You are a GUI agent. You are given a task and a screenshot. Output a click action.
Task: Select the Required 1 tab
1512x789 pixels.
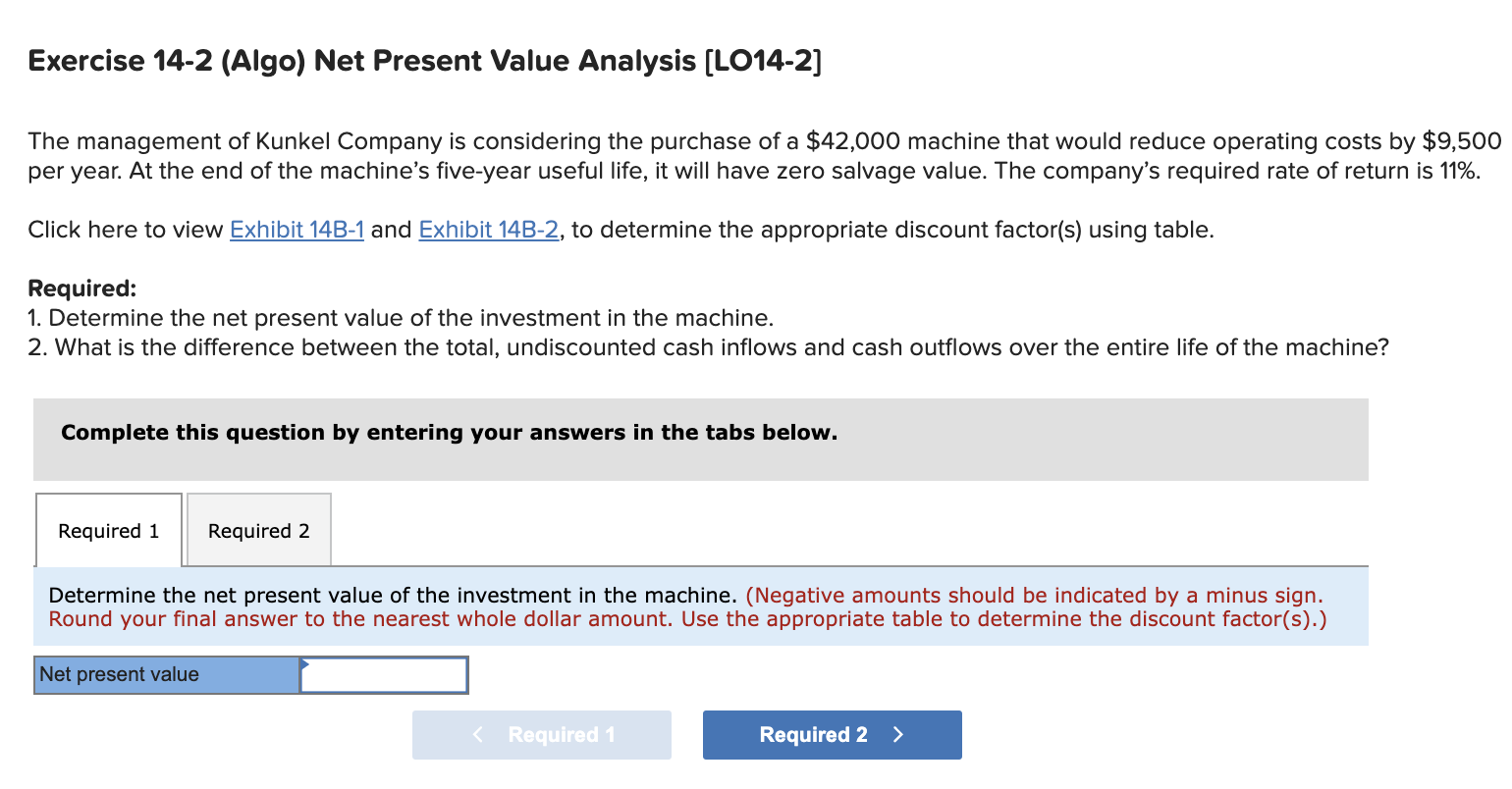(108, 530)
